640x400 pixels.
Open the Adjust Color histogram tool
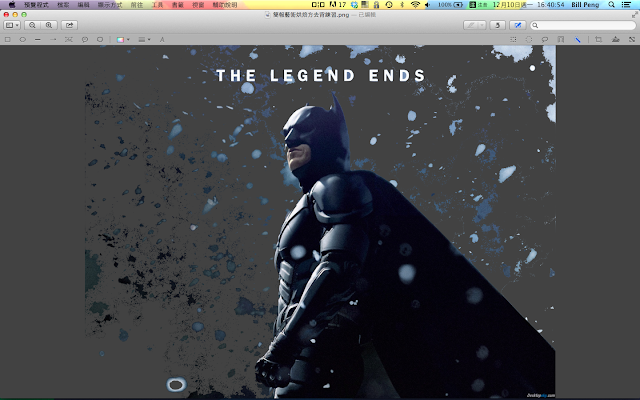coord(616,40)
